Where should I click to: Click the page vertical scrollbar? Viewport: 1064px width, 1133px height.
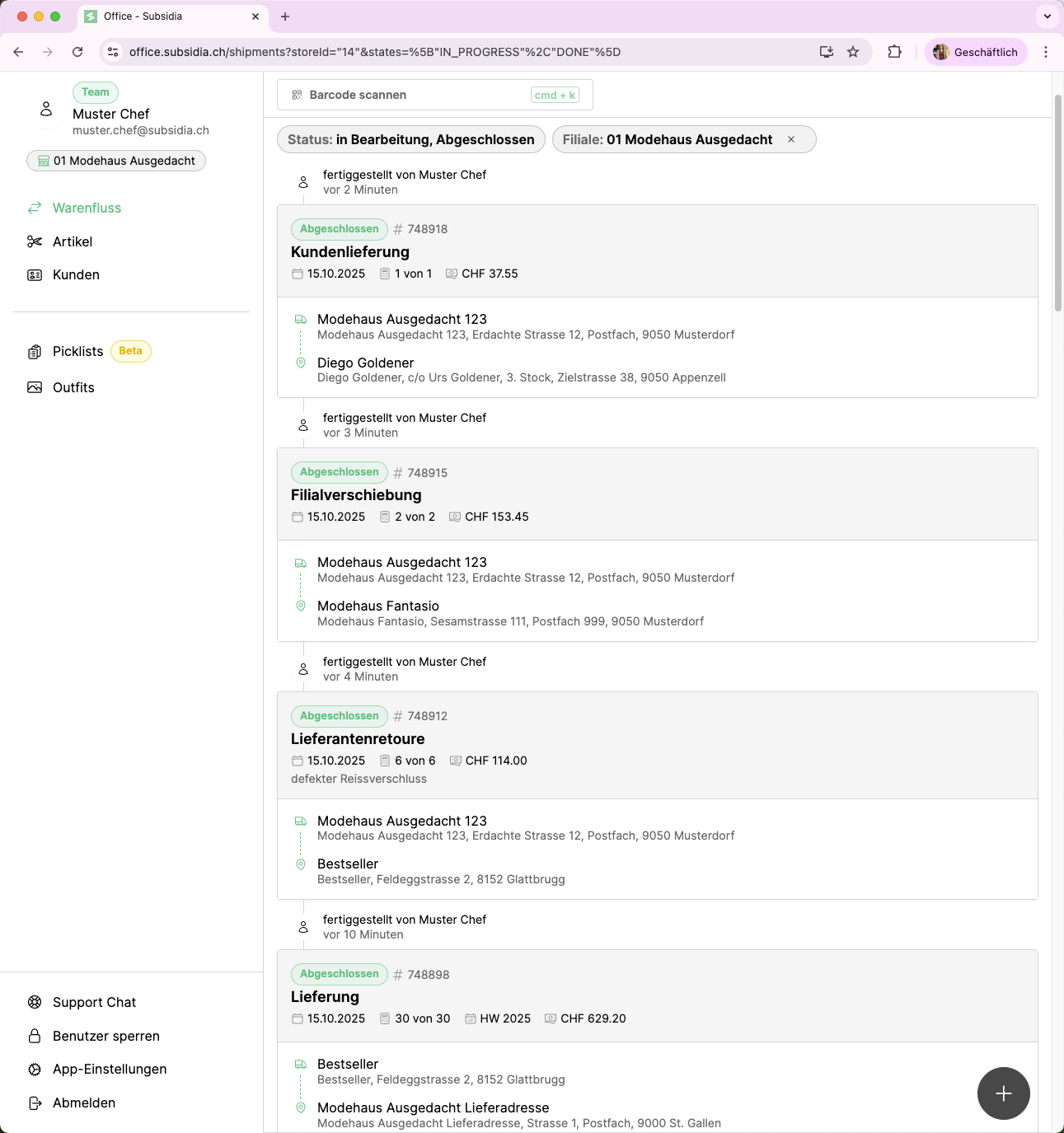tap(1057, 203)
